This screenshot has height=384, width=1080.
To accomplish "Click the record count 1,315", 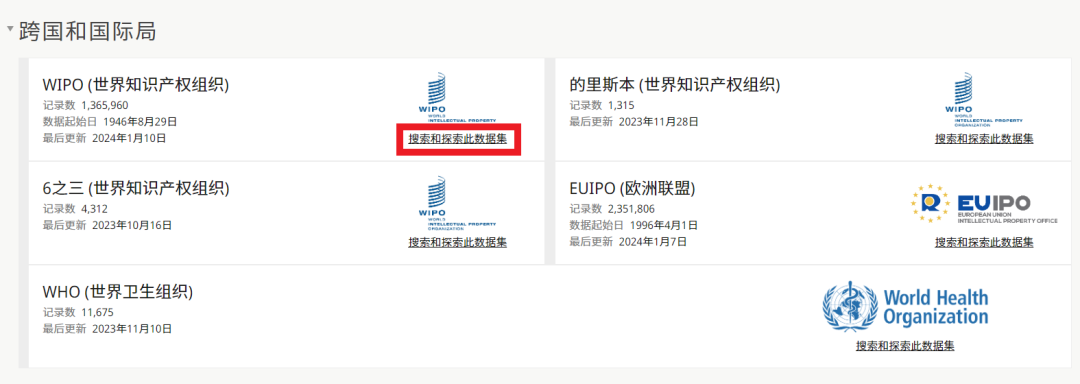I will (621, 105).
